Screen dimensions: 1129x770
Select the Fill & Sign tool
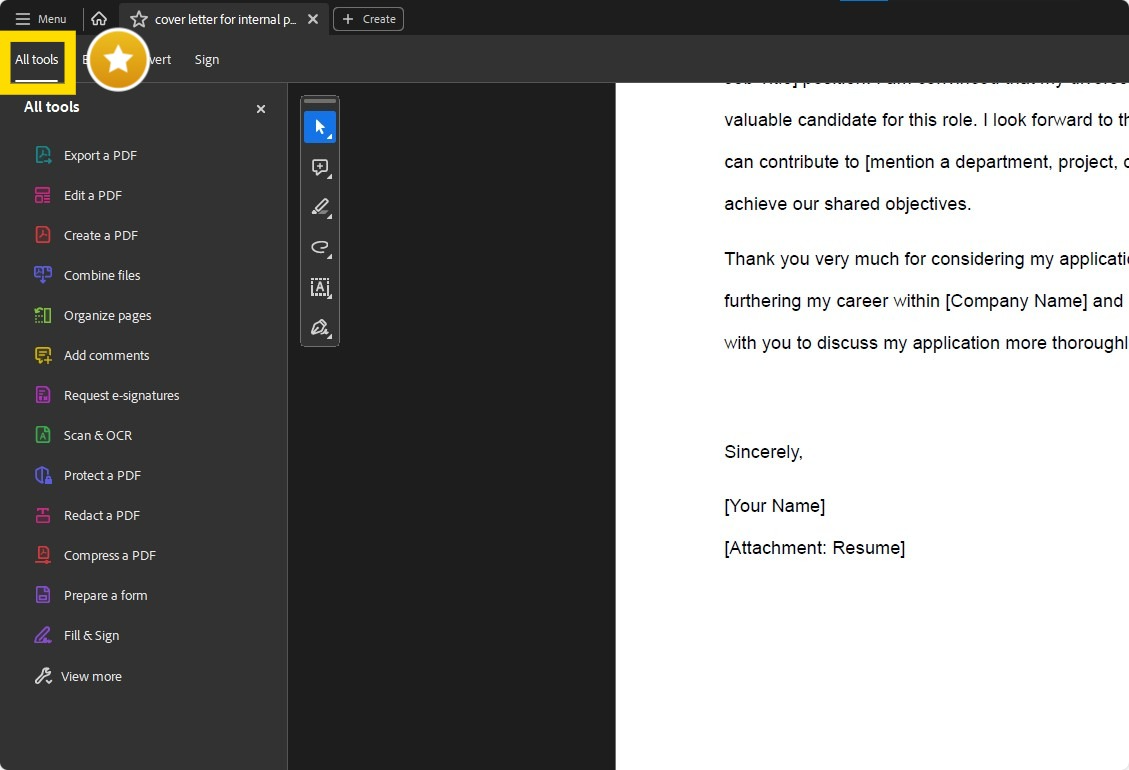pyautogui.click(x=77, y=635)
